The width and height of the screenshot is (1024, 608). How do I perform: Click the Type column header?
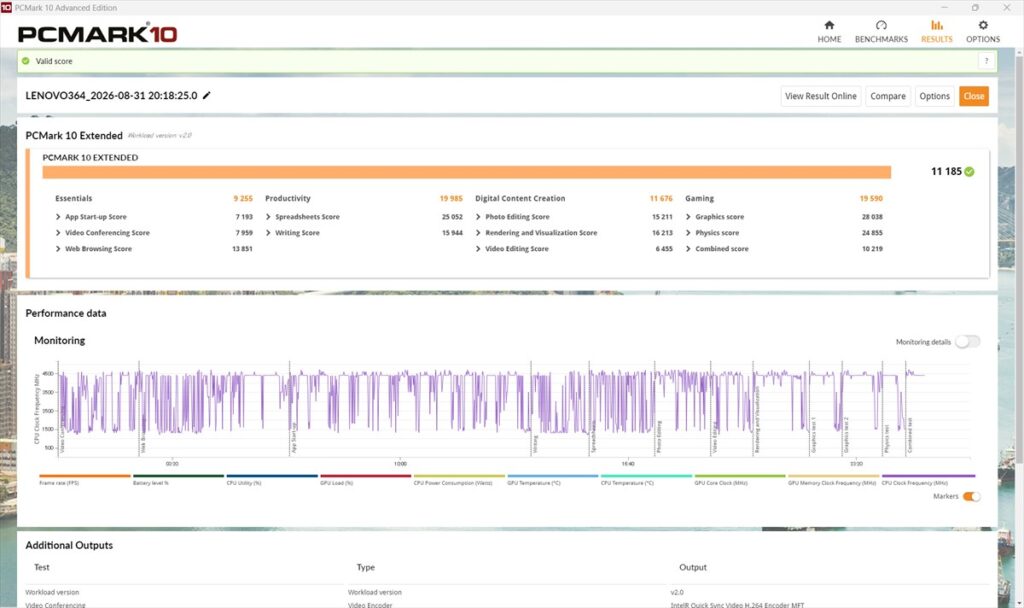(x=366, y=568)
